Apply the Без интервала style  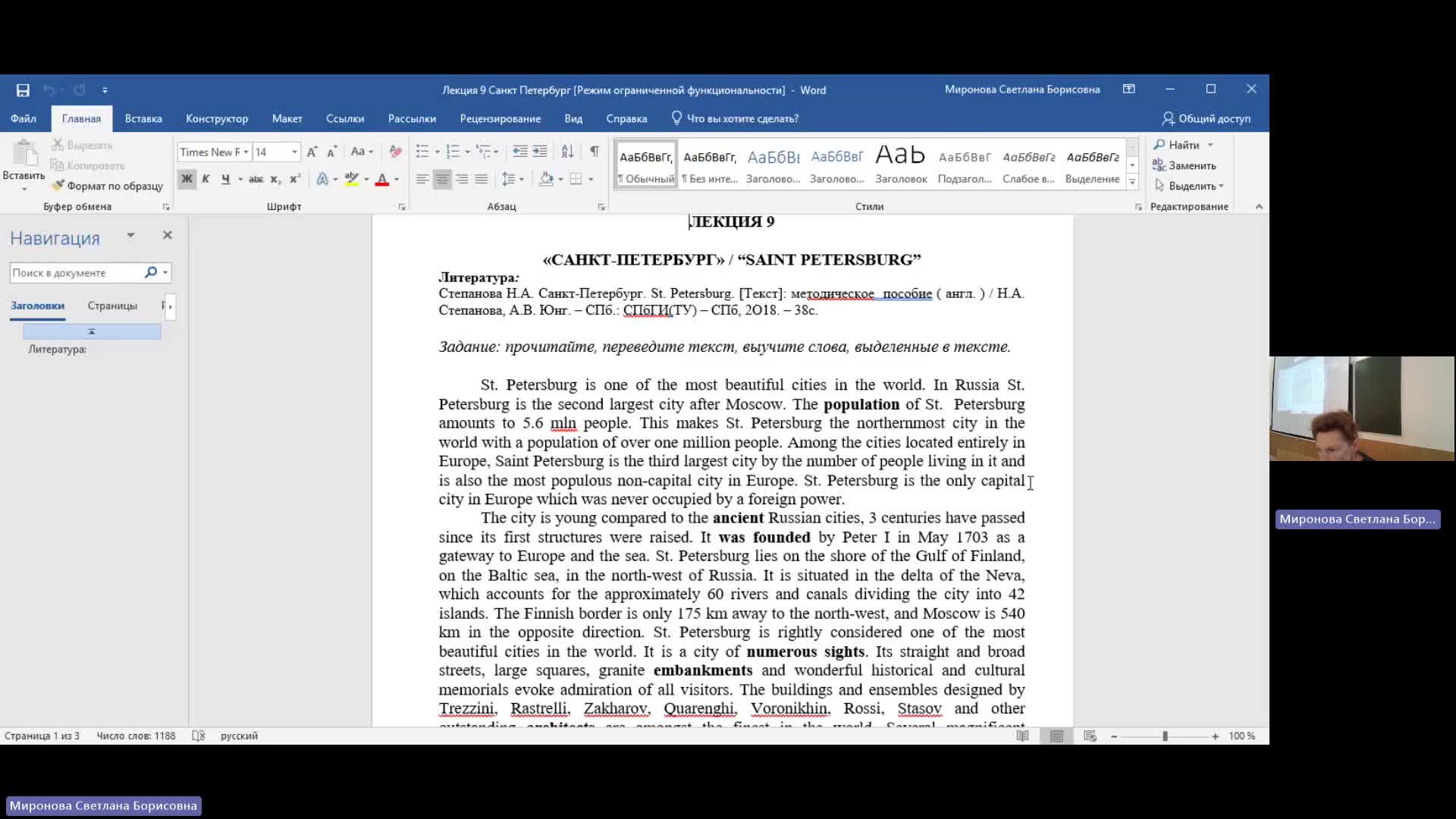[x=710, y=165]
